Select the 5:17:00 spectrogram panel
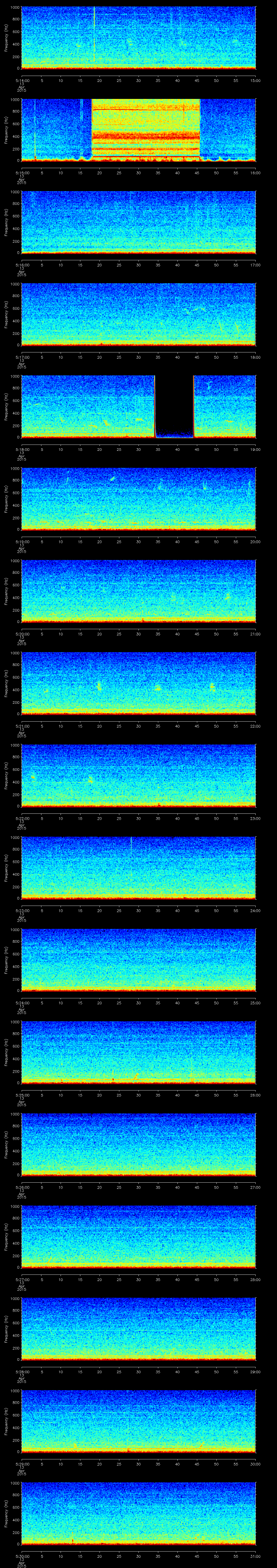 (138, 315)
